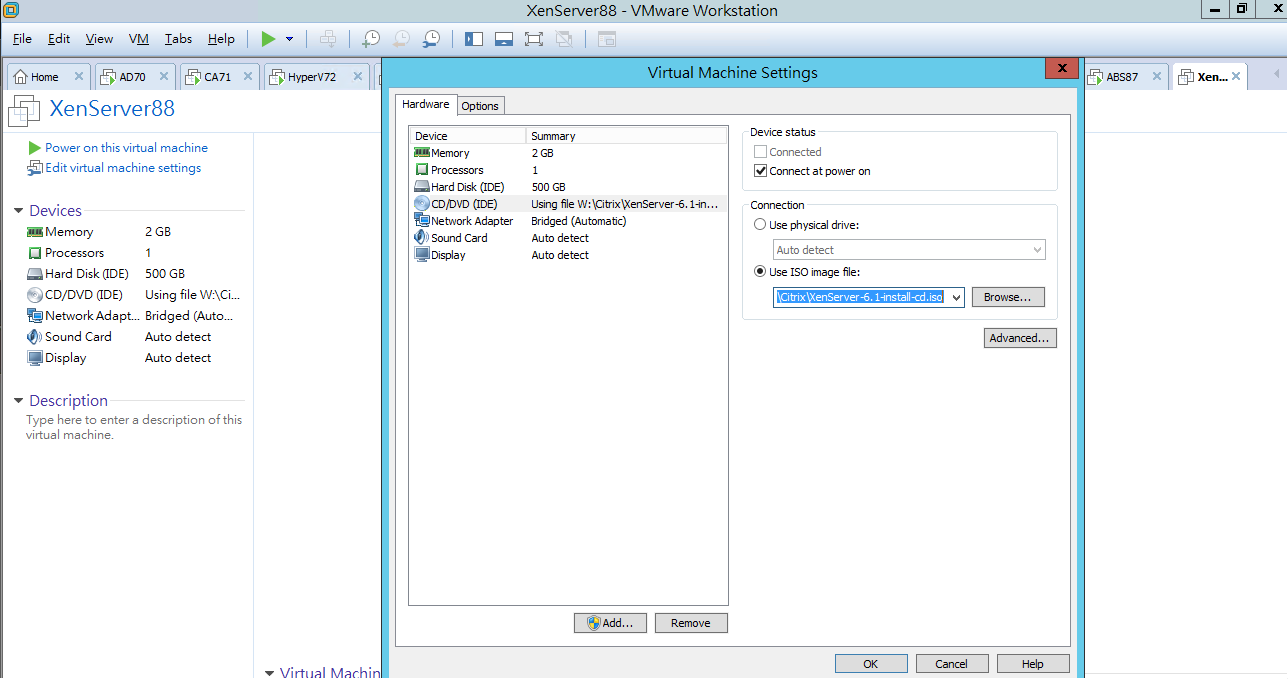Screen dimensions: 1288x679
Task: Click Edit virtual machine settings link
Action: coord(123,168)
